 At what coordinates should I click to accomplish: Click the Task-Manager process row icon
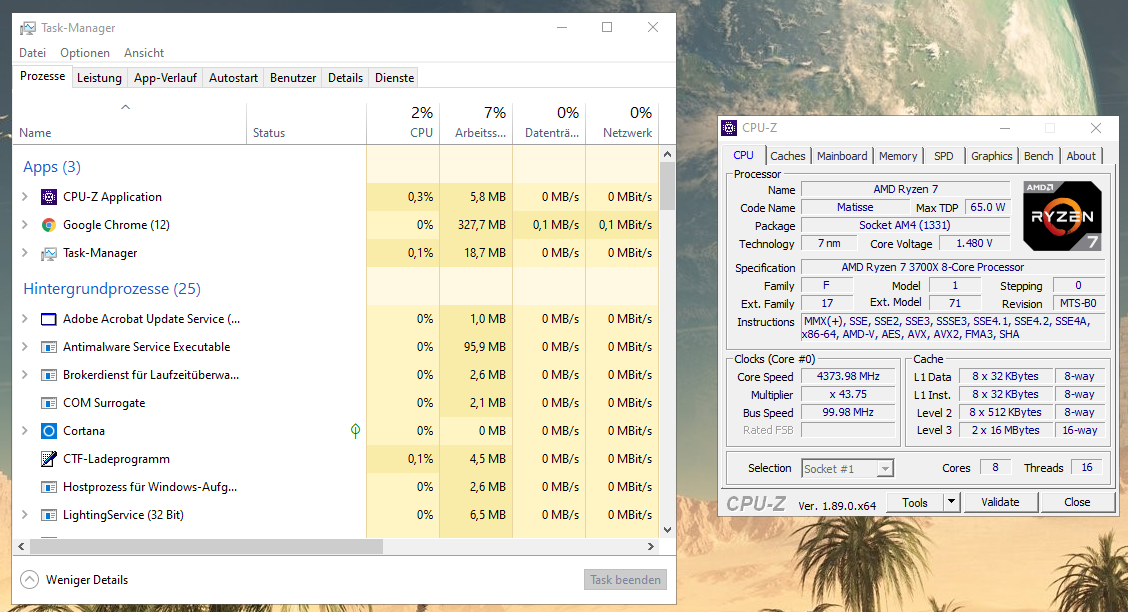pyautogui.click(x=49, y=253)
